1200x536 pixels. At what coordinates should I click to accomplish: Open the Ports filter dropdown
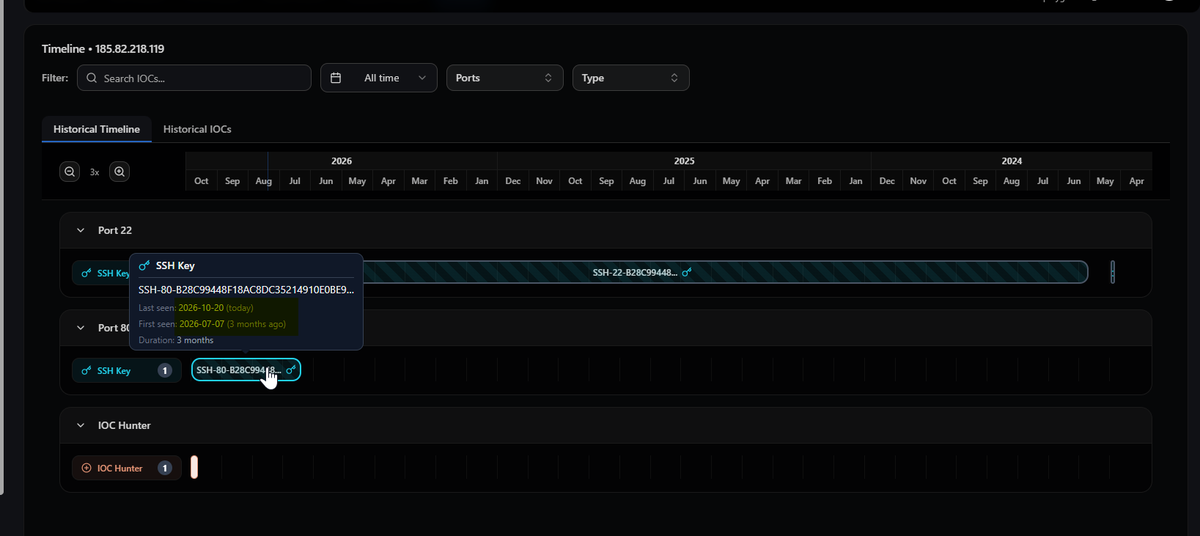[505, 78]
